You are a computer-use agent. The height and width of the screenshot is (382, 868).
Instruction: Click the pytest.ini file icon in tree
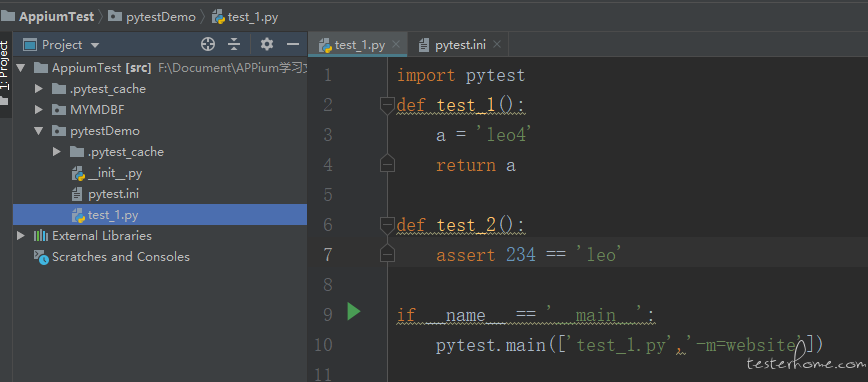[78, 194]
